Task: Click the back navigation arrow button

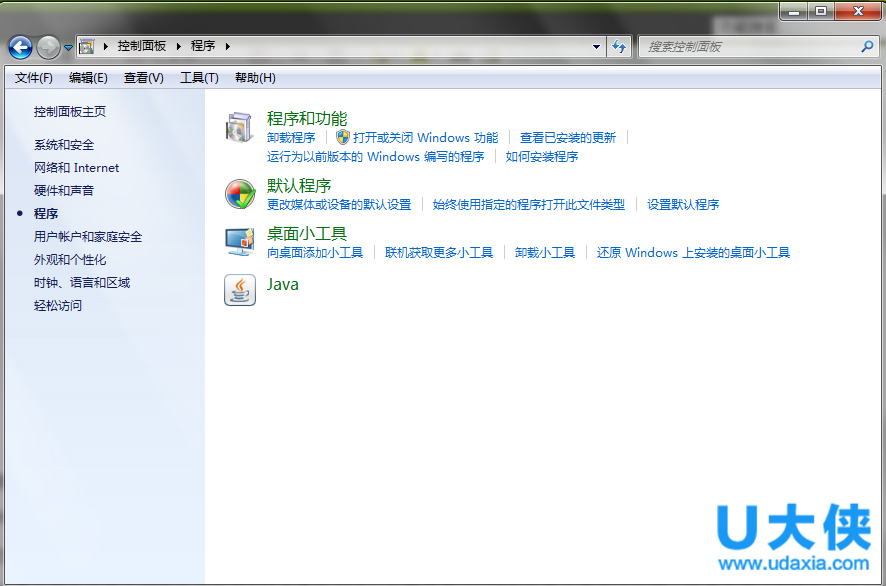Action: click(x=20, y=47)
